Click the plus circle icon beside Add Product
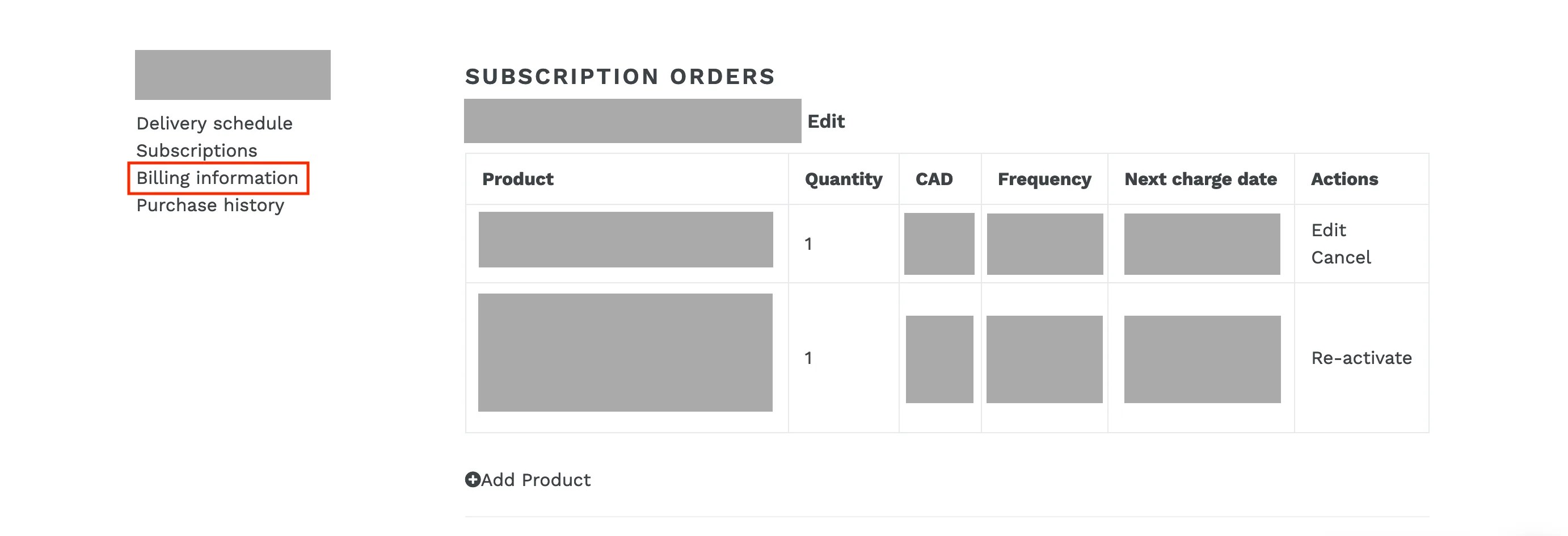This screenshot has height=536, width=1568. (473, 479)
